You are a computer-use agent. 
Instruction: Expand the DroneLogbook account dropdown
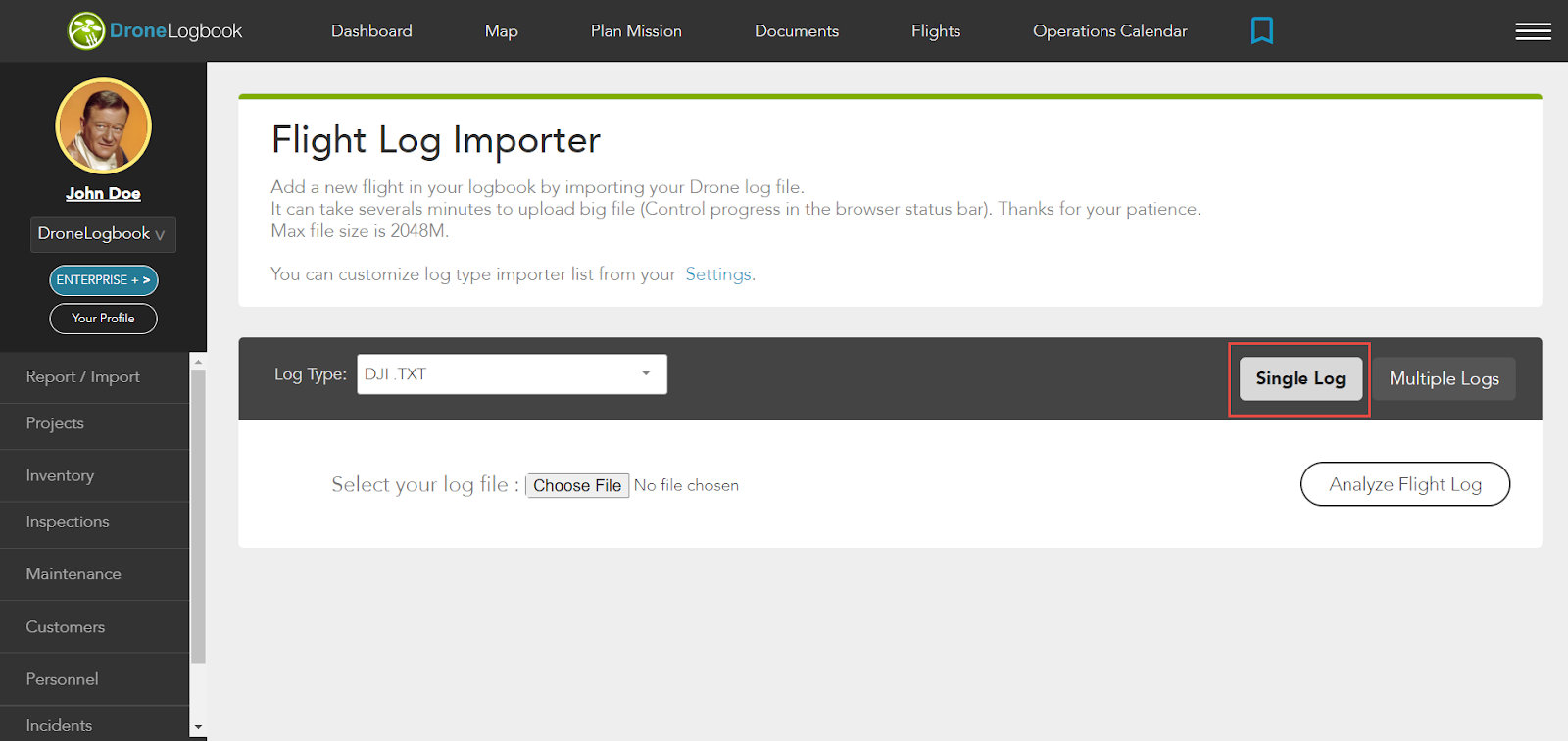tap(103, 234)
